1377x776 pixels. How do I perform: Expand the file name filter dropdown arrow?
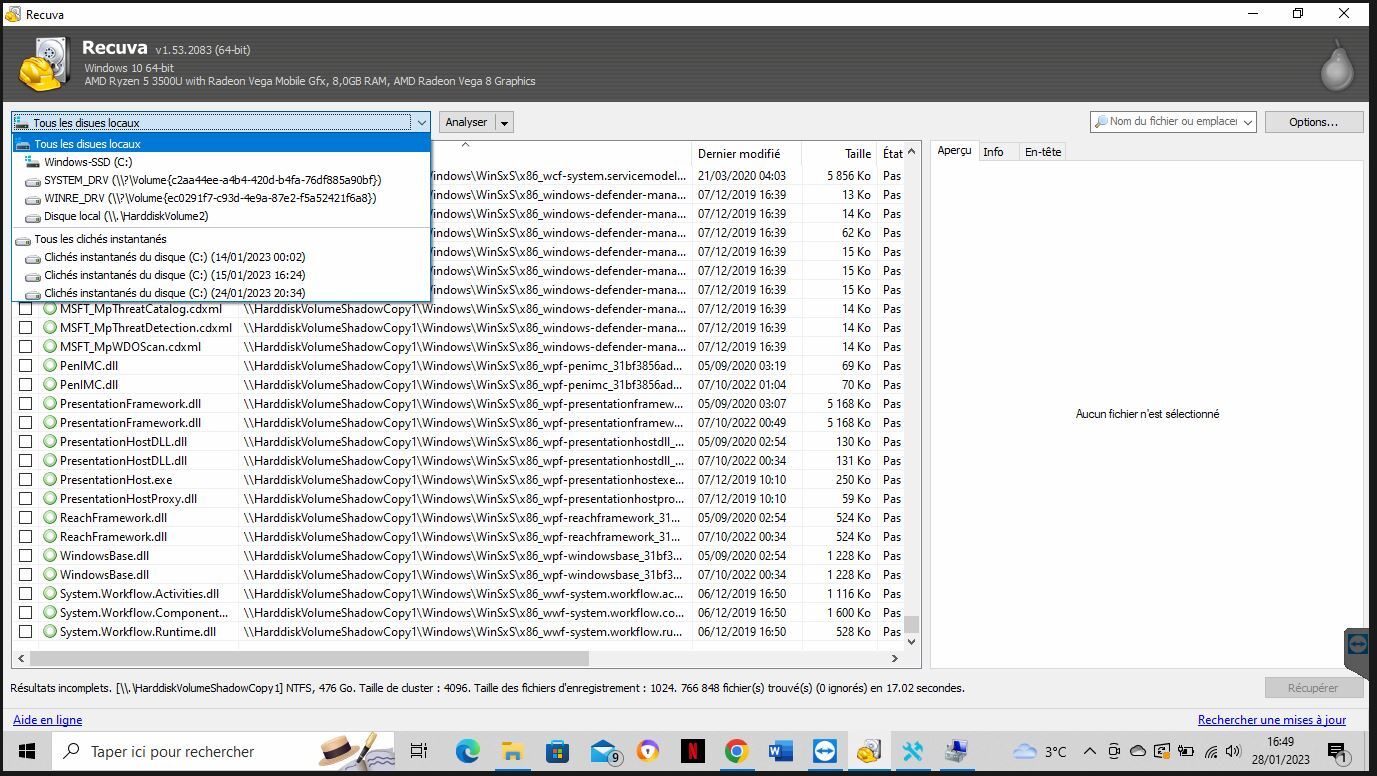1248,122
